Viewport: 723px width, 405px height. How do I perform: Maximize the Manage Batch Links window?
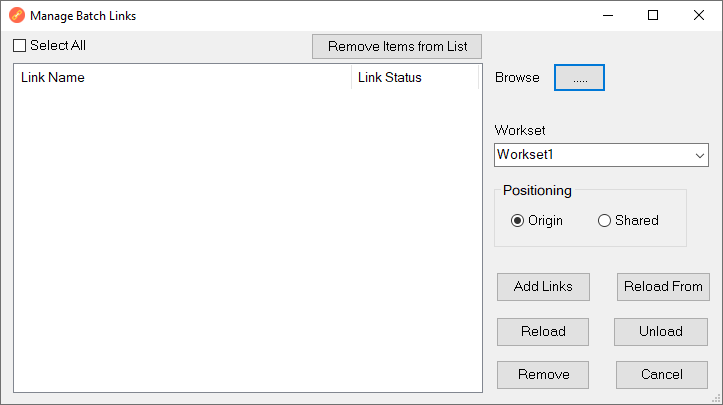point(653,16)
